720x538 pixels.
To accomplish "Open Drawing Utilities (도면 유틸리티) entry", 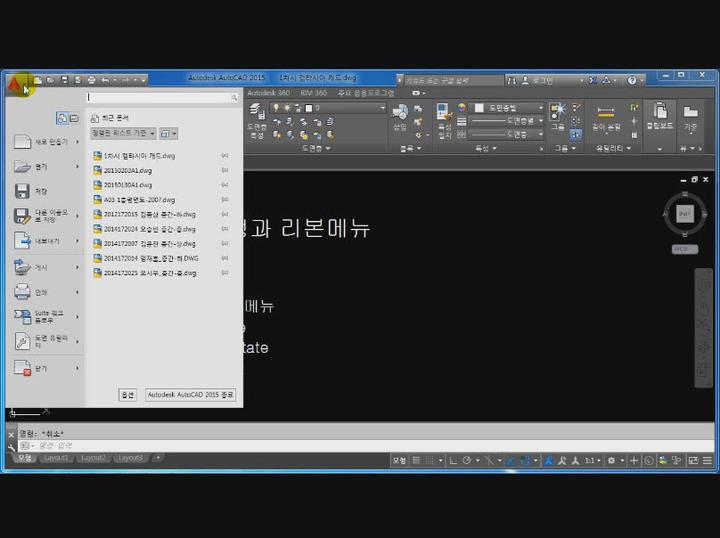I will click(46, 342).
